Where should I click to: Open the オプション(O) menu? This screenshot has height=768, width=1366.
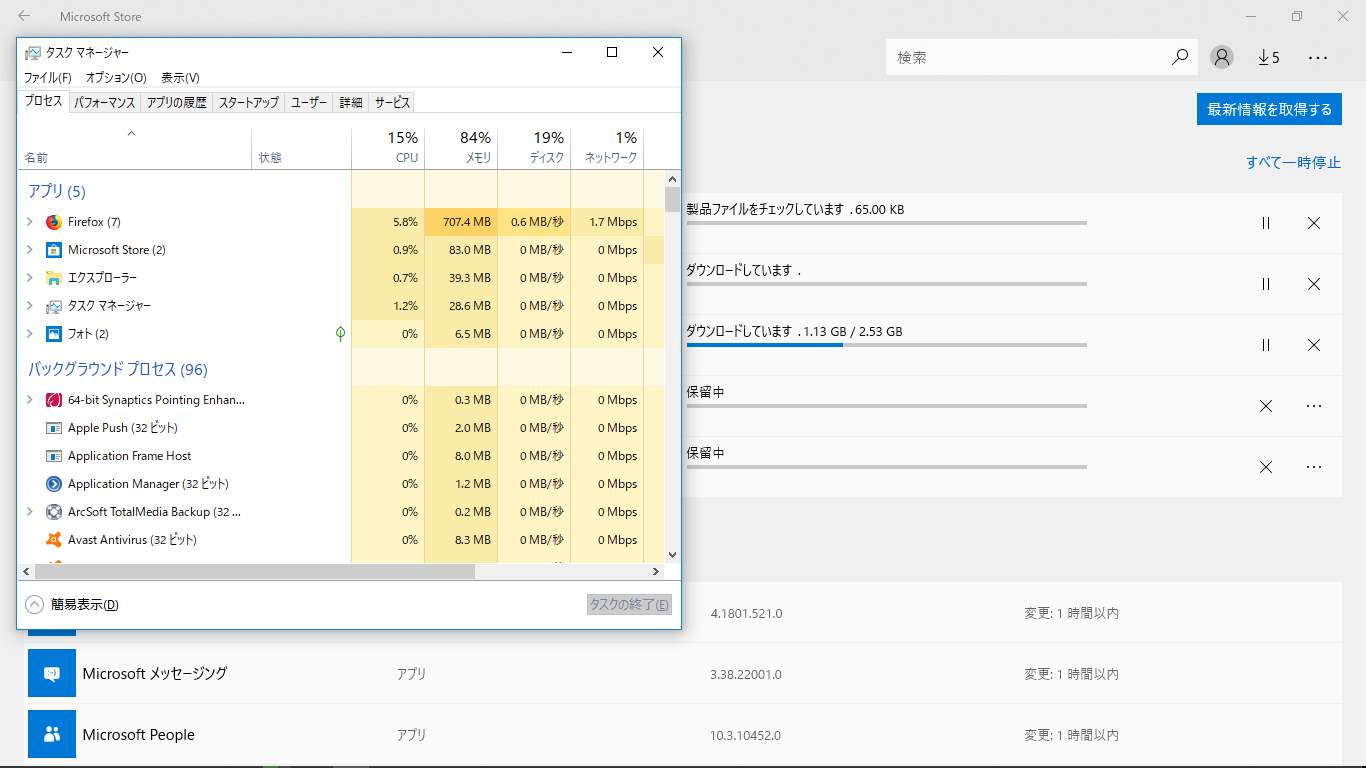click(x=116, y=78)
